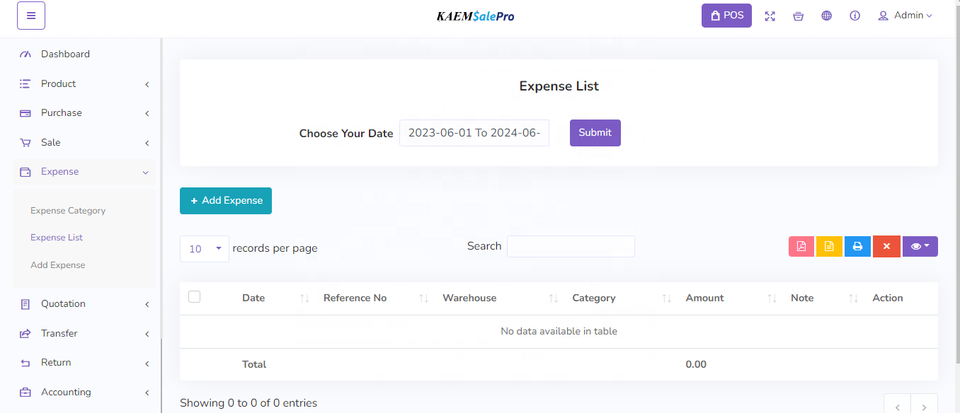The height and width of the screenshot is (413, 960).
Task: Click the Submit date button
Action: [595, 133]
